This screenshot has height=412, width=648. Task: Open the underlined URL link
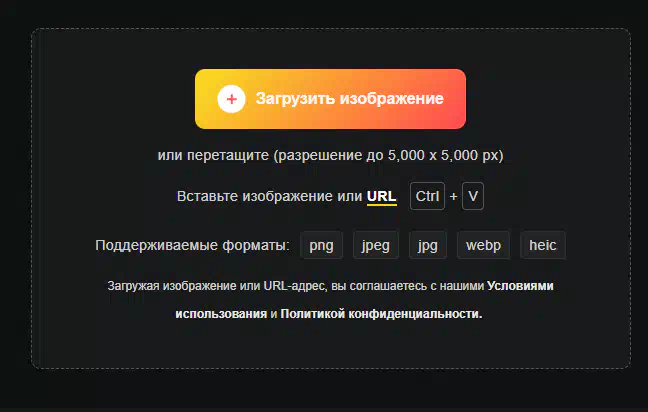[381, 196]
